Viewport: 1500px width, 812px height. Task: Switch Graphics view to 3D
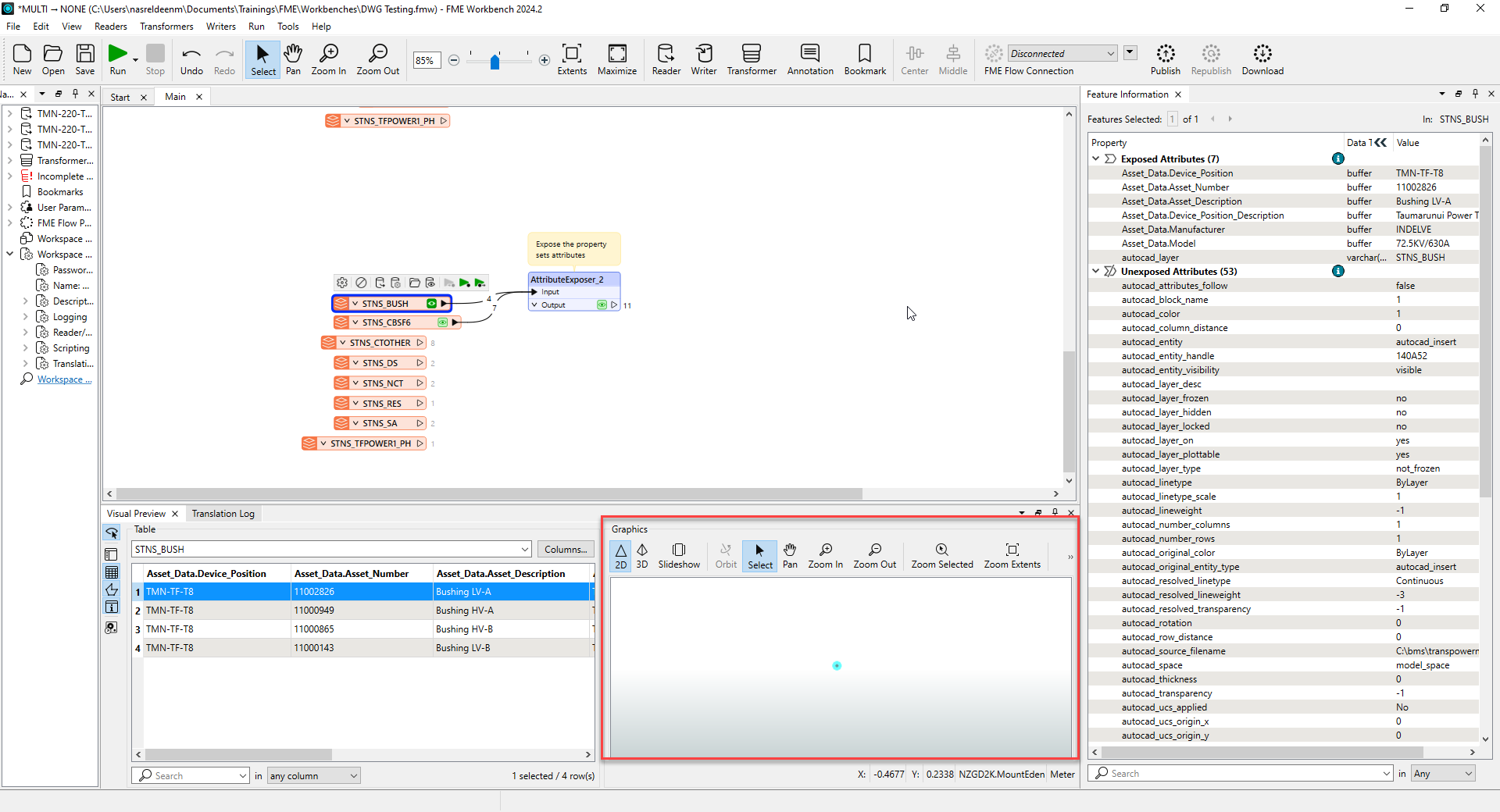point(642,556)
